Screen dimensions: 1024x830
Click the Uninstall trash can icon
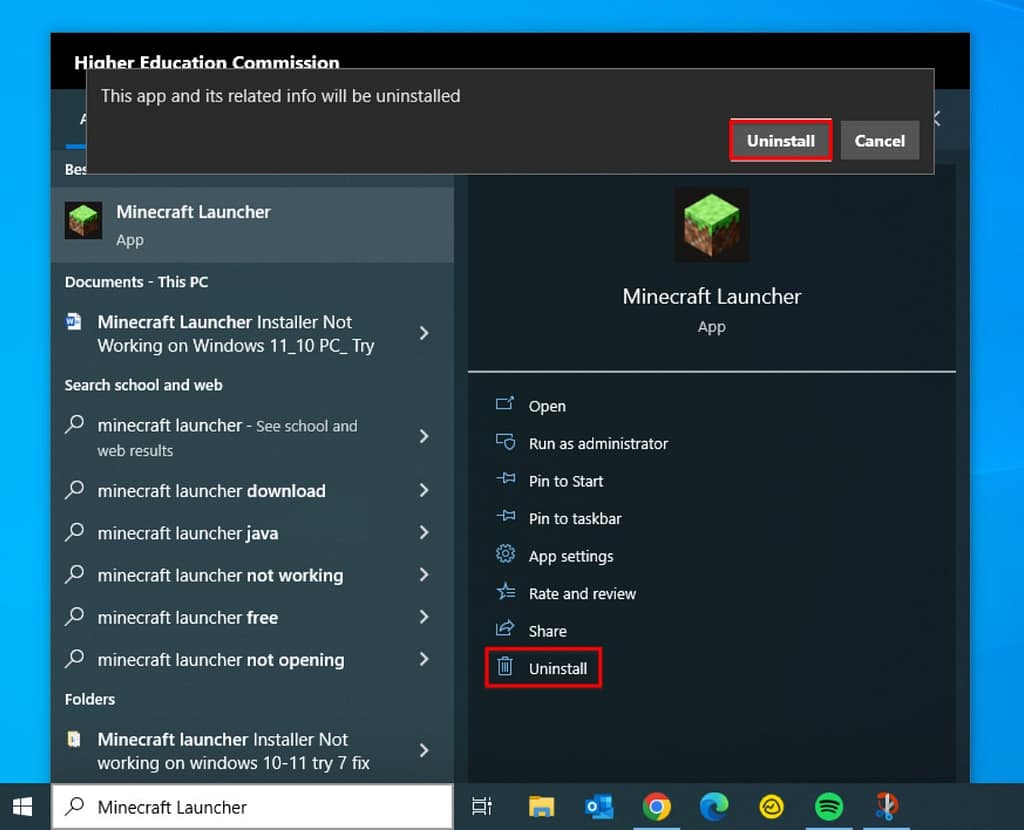(505, 667)
